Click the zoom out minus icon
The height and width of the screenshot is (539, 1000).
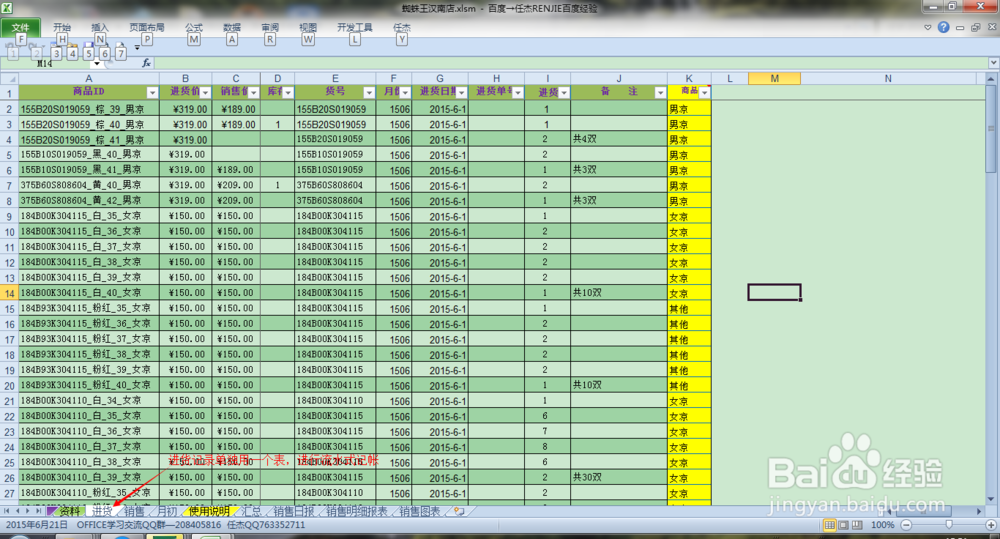click(906, 525)
